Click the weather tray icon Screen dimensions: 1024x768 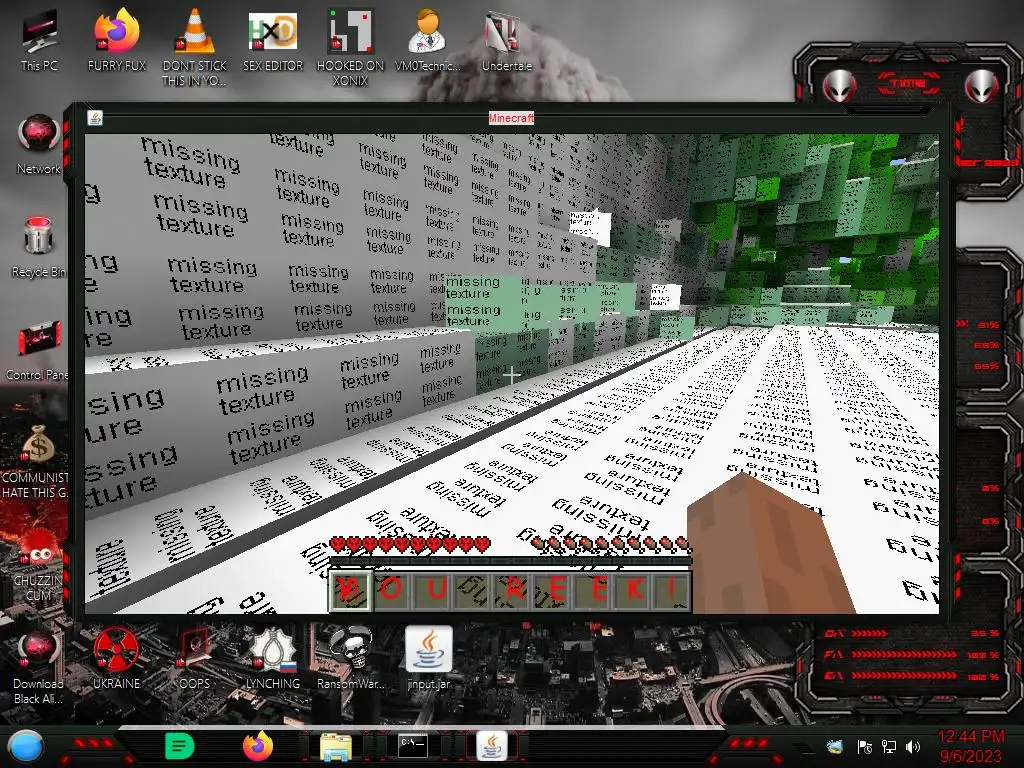pos(835,746)
